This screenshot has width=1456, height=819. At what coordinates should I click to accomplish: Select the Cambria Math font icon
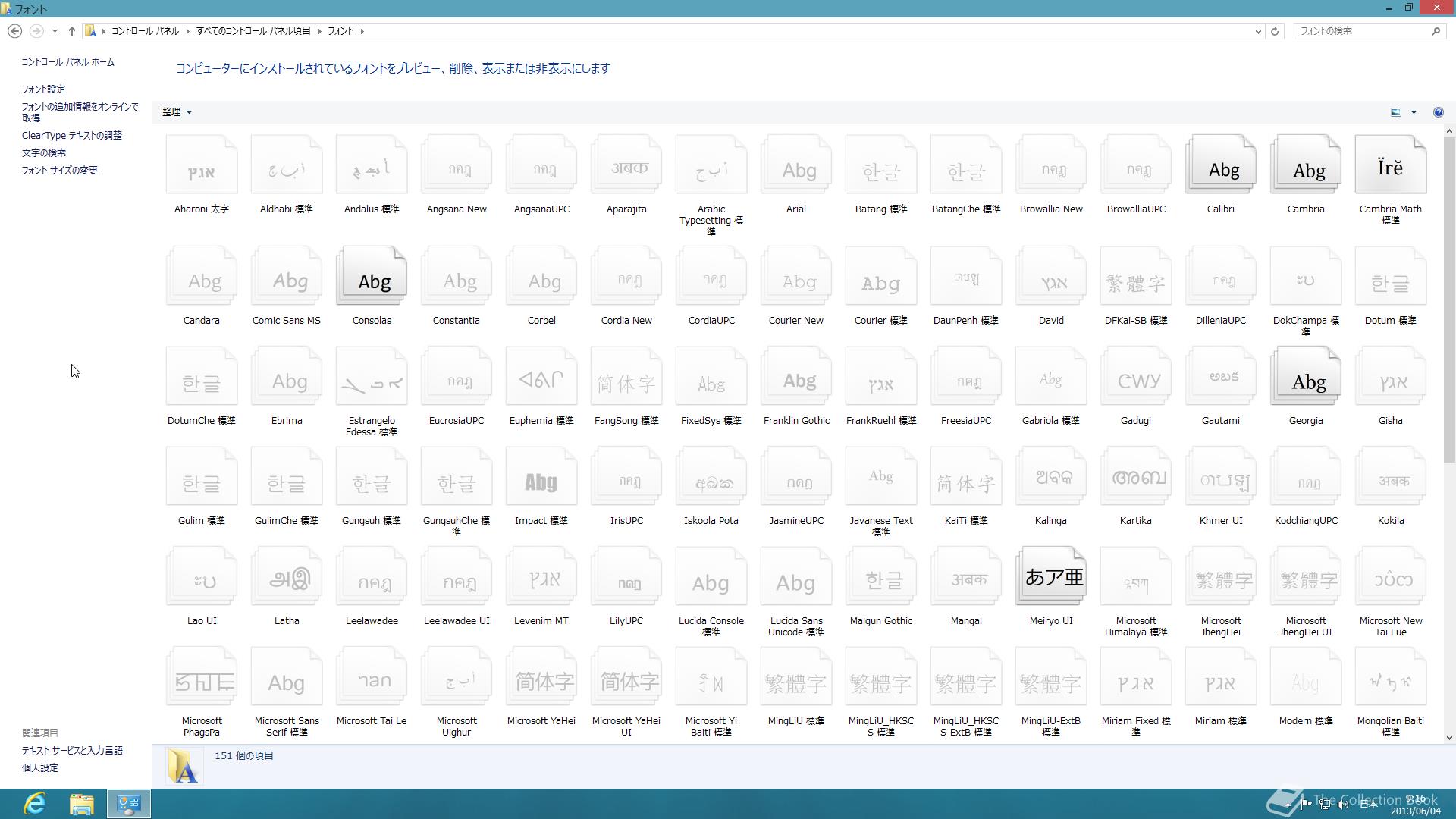click(x=1391, y=165)
